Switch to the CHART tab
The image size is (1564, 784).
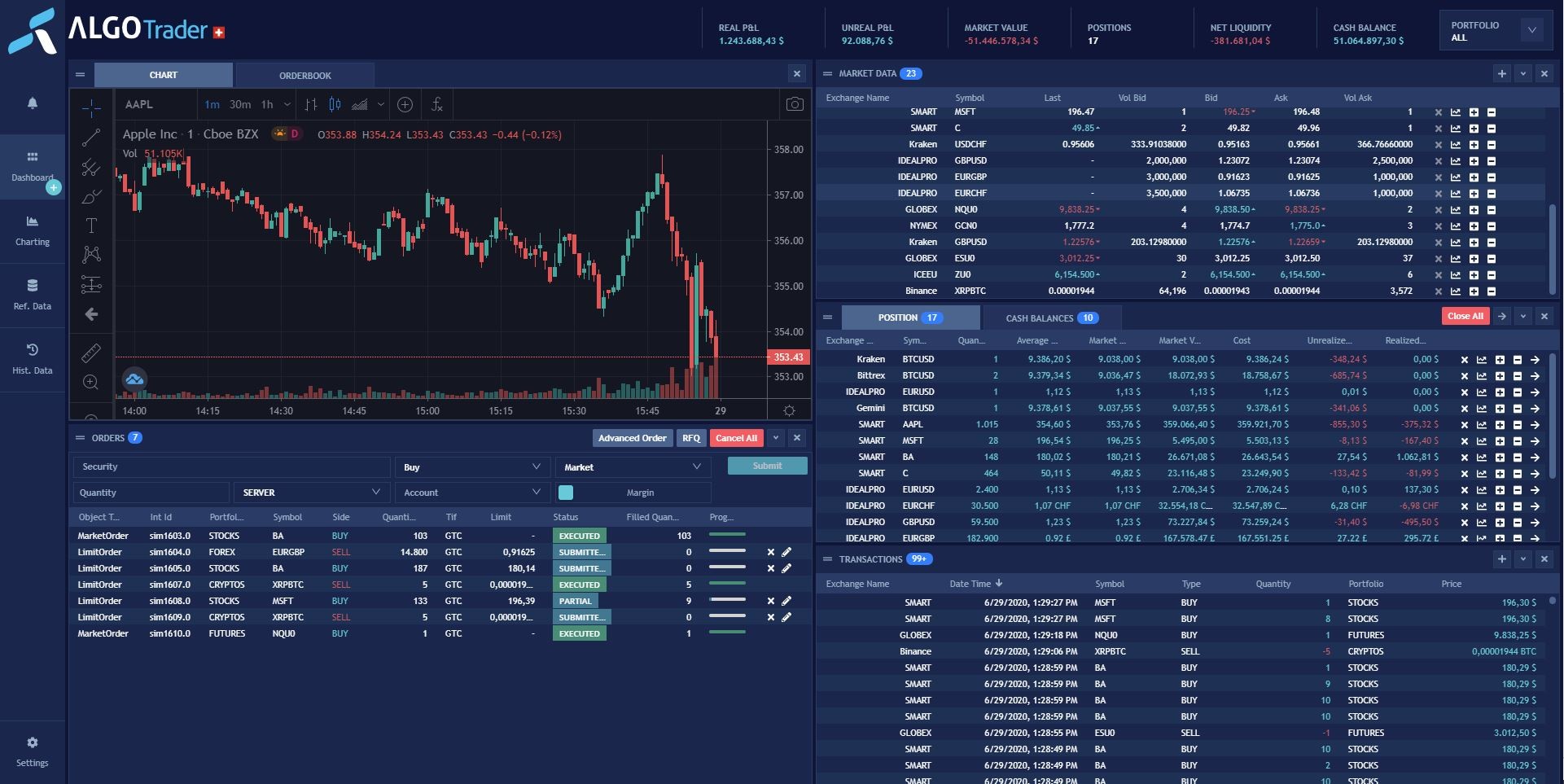point(164,75)
